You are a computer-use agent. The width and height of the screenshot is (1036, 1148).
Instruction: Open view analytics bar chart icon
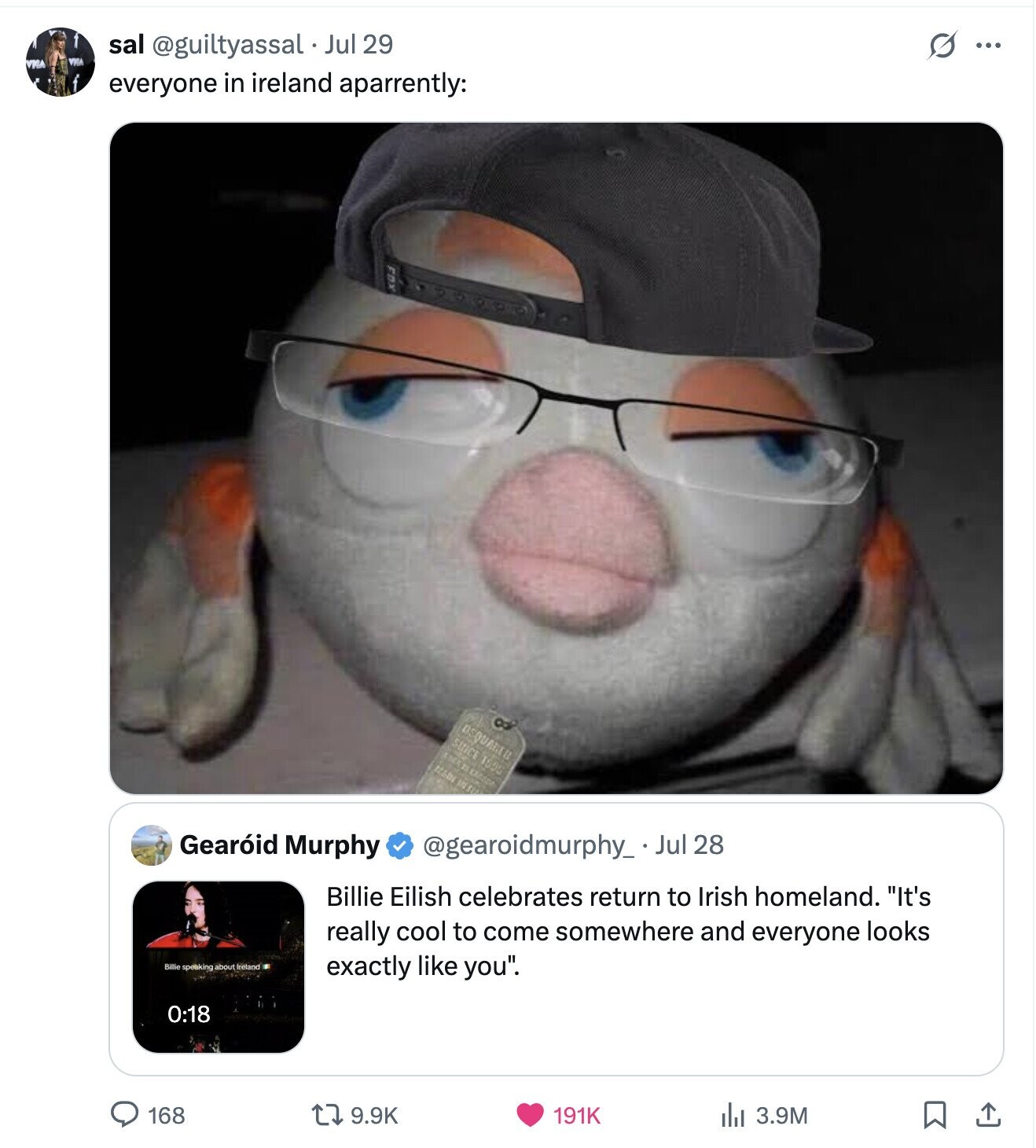[x=733, y=1114]
